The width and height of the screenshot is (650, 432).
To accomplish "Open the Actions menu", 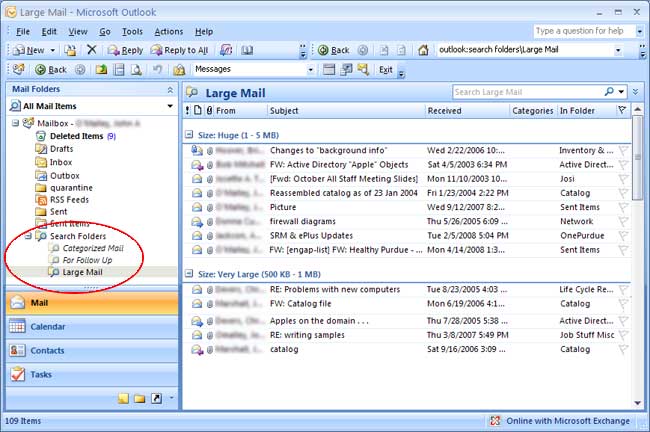I will [x=168, y=32].
